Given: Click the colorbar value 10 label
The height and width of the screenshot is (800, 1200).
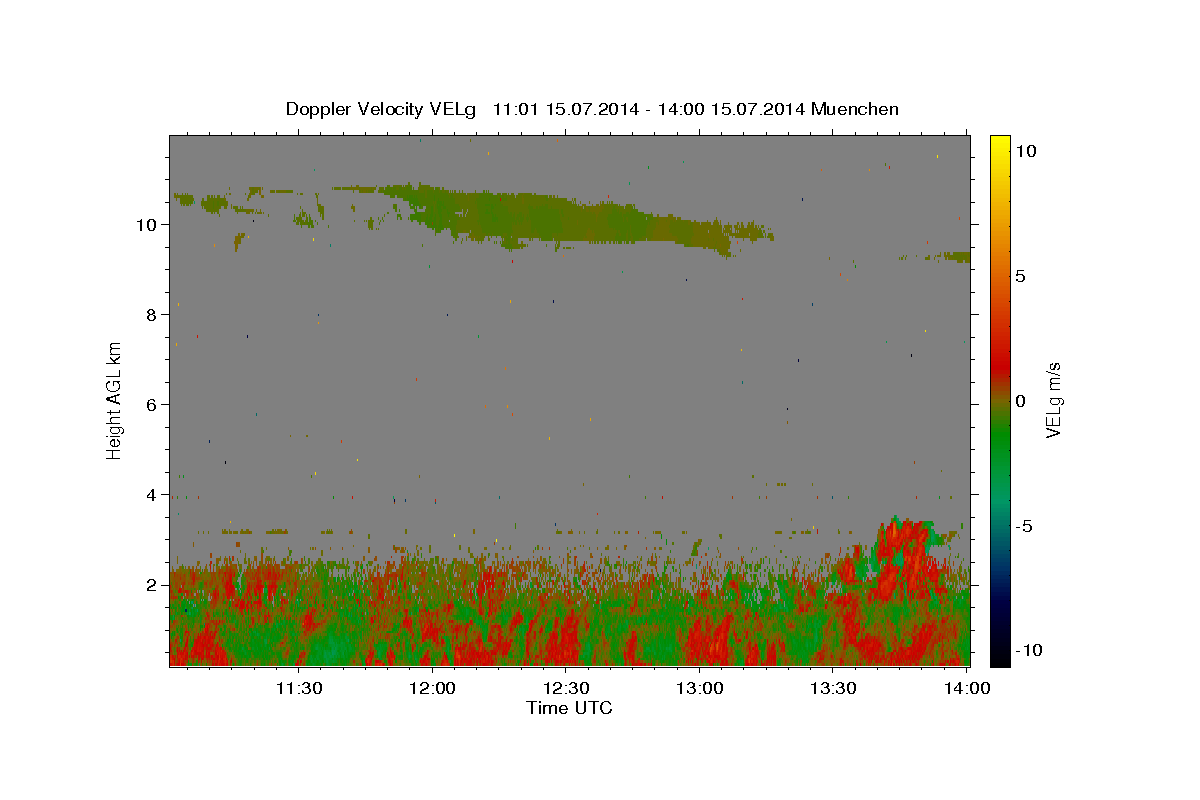Looking at the screenshot, I should click(1025, 151).
